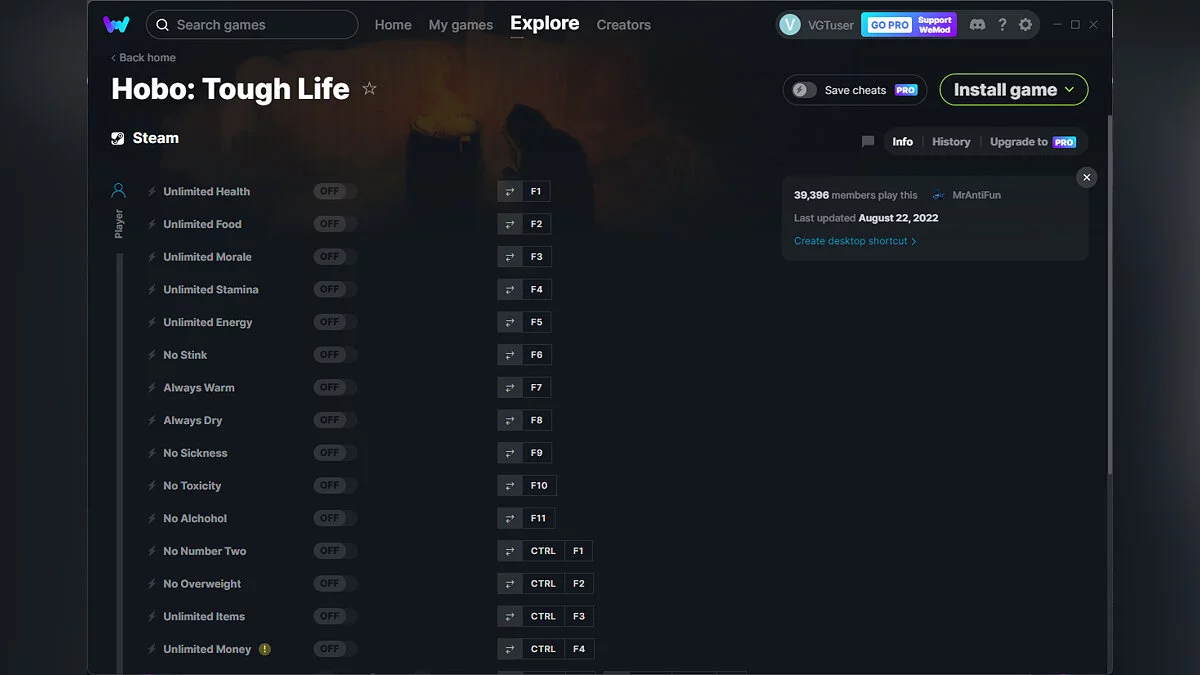Click the Steam platform icon
1200x675 pixels.
click(x=118, y=139)
